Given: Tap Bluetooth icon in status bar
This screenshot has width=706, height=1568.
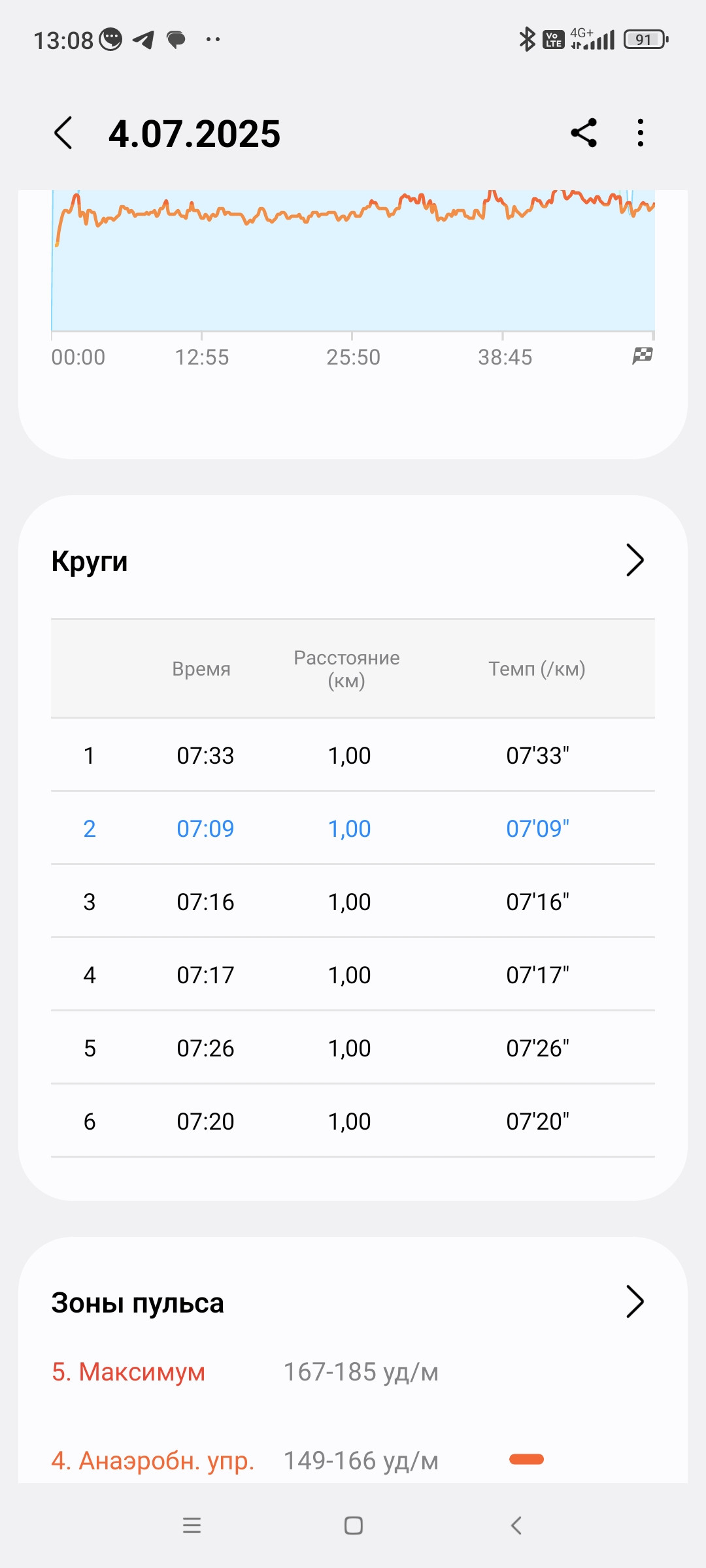Looking at the screenshot, I should pos(527,39).
